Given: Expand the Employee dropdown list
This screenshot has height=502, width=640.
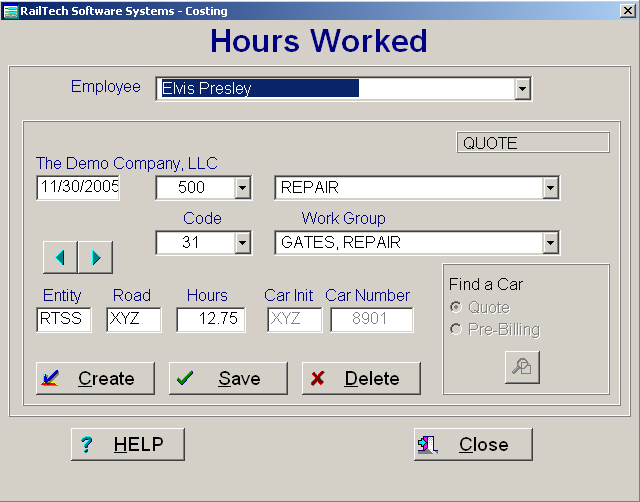Looking at the screenshot, I should (522, 89).
